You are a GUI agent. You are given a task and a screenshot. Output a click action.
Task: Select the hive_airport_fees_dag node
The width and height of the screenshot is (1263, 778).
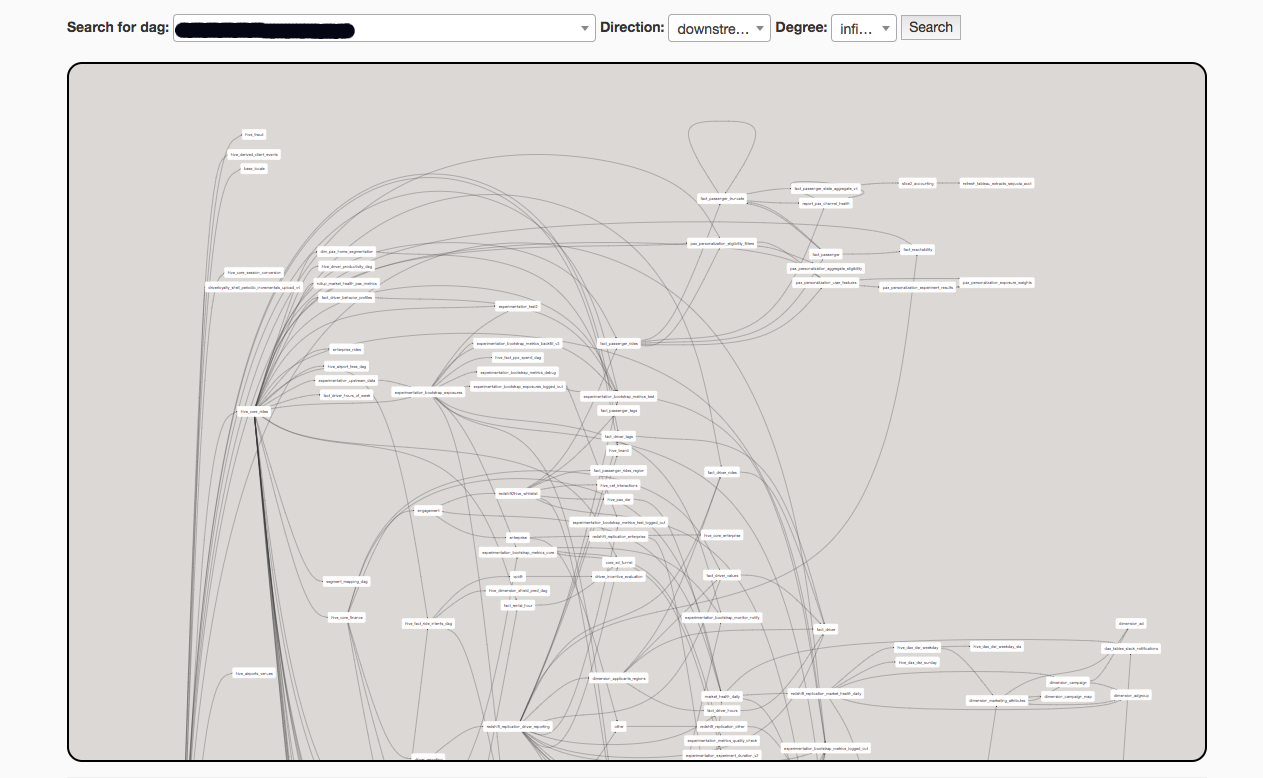347,366
